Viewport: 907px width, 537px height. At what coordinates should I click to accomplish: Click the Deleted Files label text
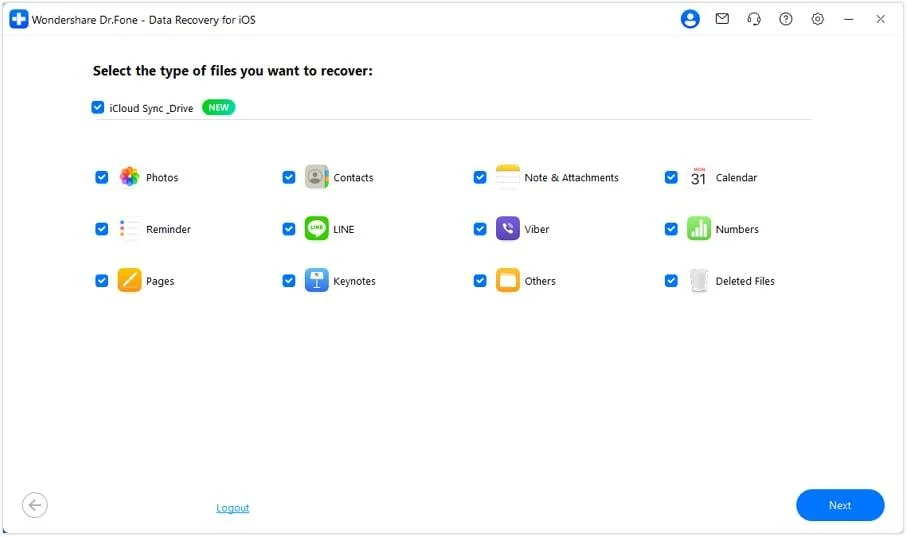[x=745, y=281]
